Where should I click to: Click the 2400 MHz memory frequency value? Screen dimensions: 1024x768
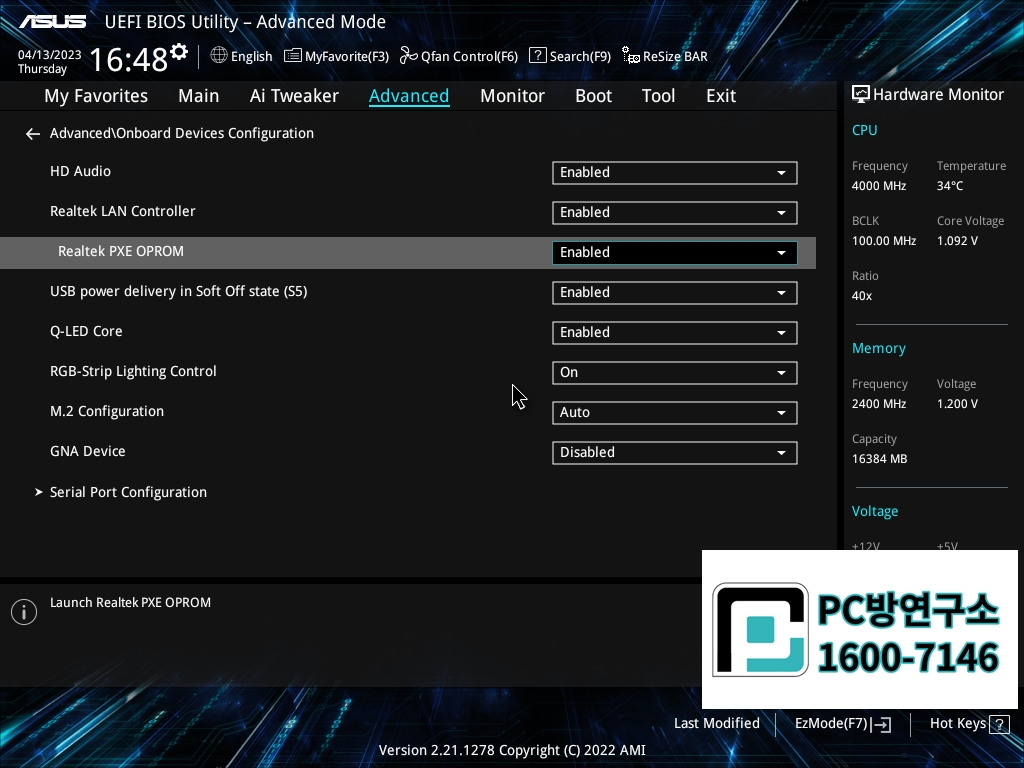[878, 404]
